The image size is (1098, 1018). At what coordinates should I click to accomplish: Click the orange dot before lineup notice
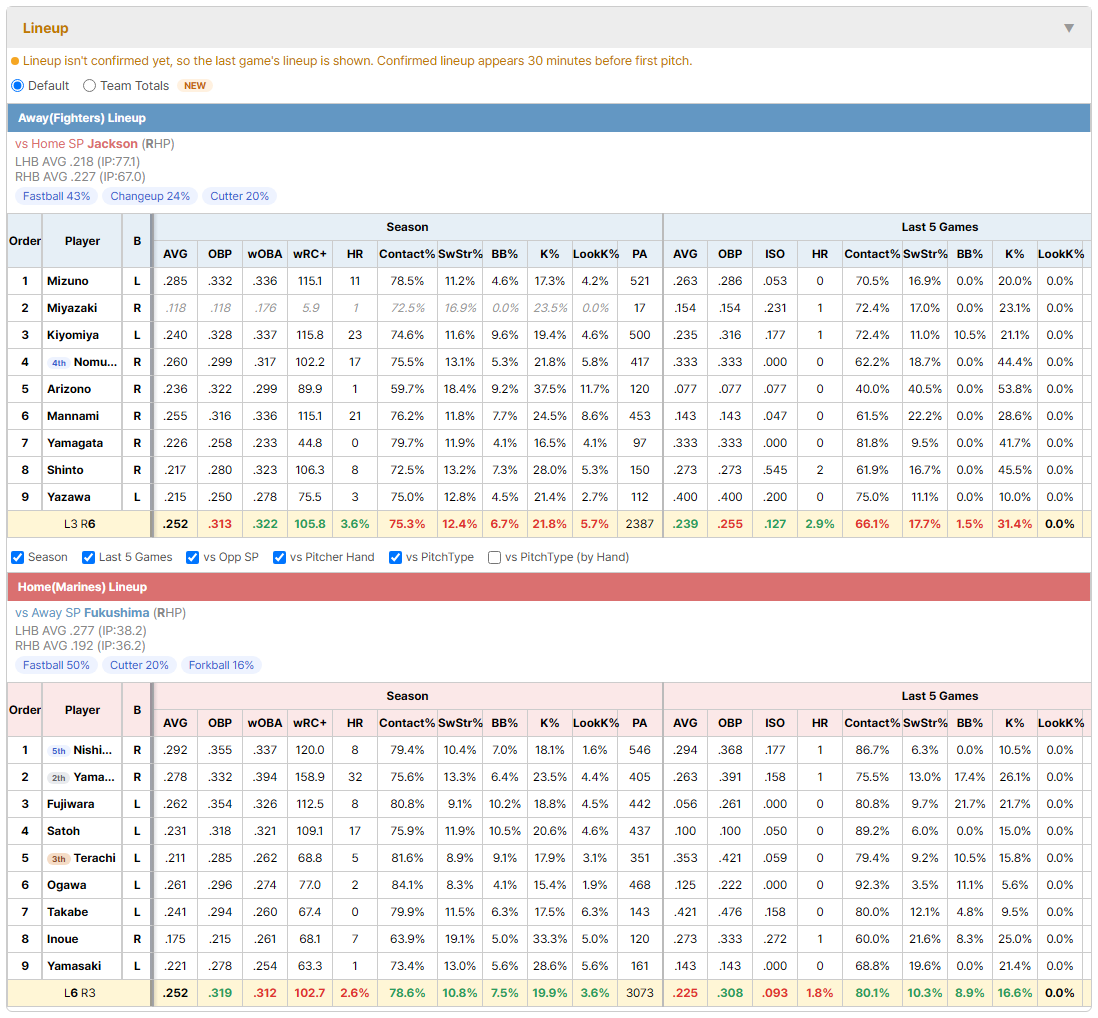point(15,62)
